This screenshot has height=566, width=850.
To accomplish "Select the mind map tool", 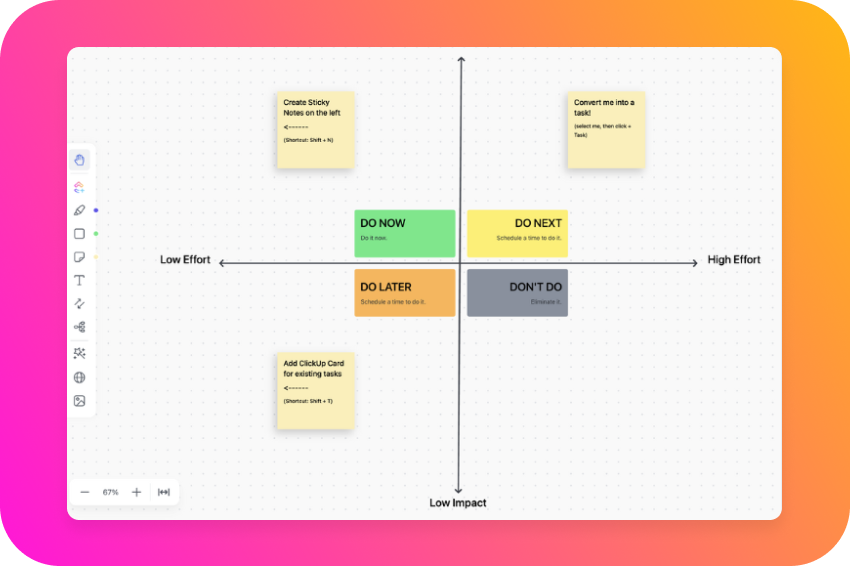I will pos(79,327).
